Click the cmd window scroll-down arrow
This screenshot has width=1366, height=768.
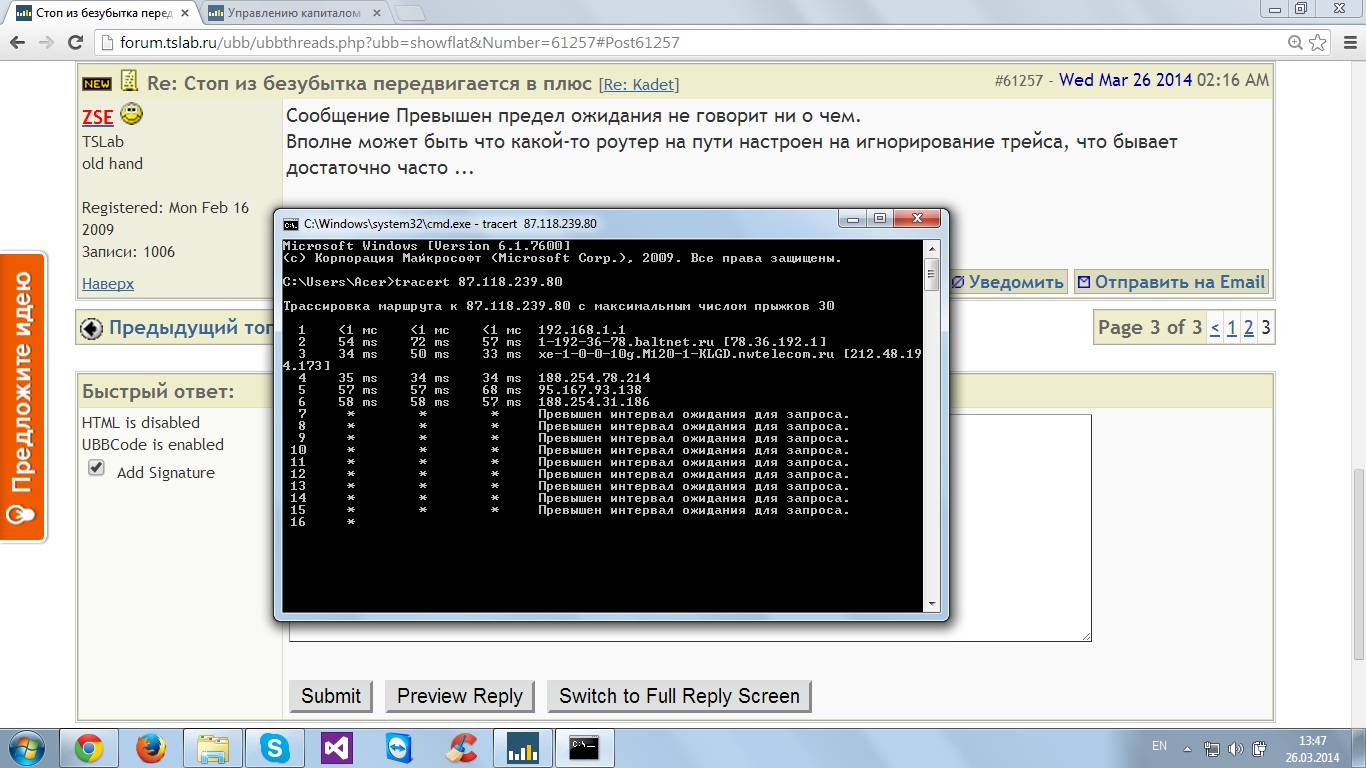tap(932, 604)
